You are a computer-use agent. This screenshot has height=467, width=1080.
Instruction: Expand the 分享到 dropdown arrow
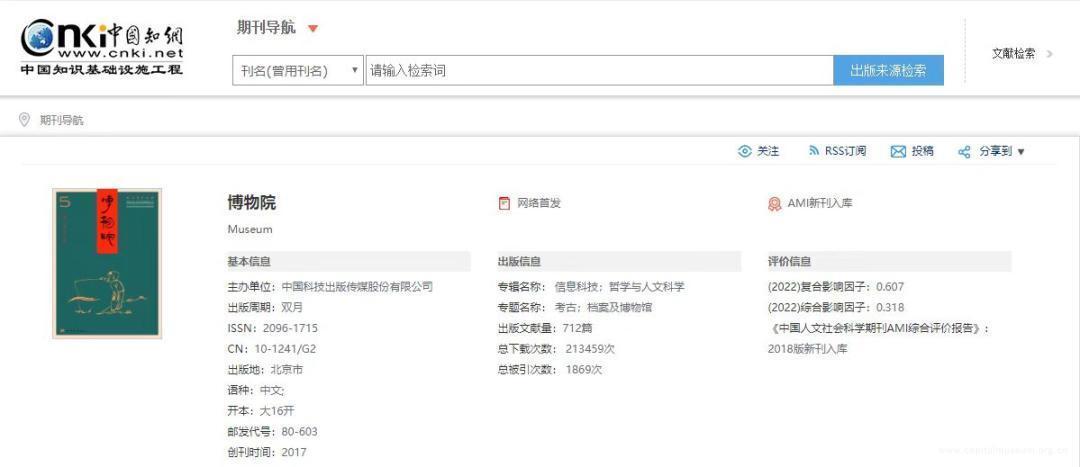(1021, 152)
